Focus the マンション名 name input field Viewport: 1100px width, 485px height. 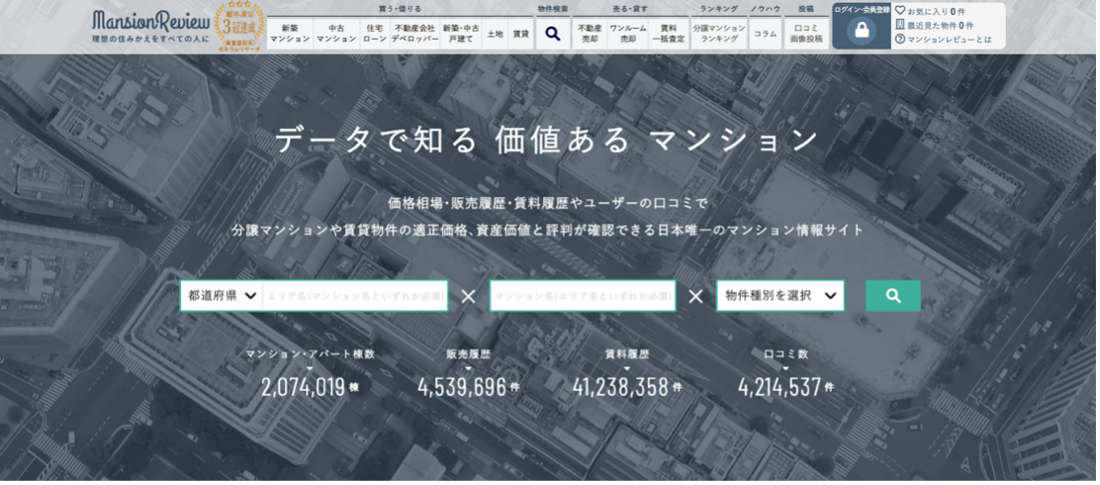tap(582, 296)
